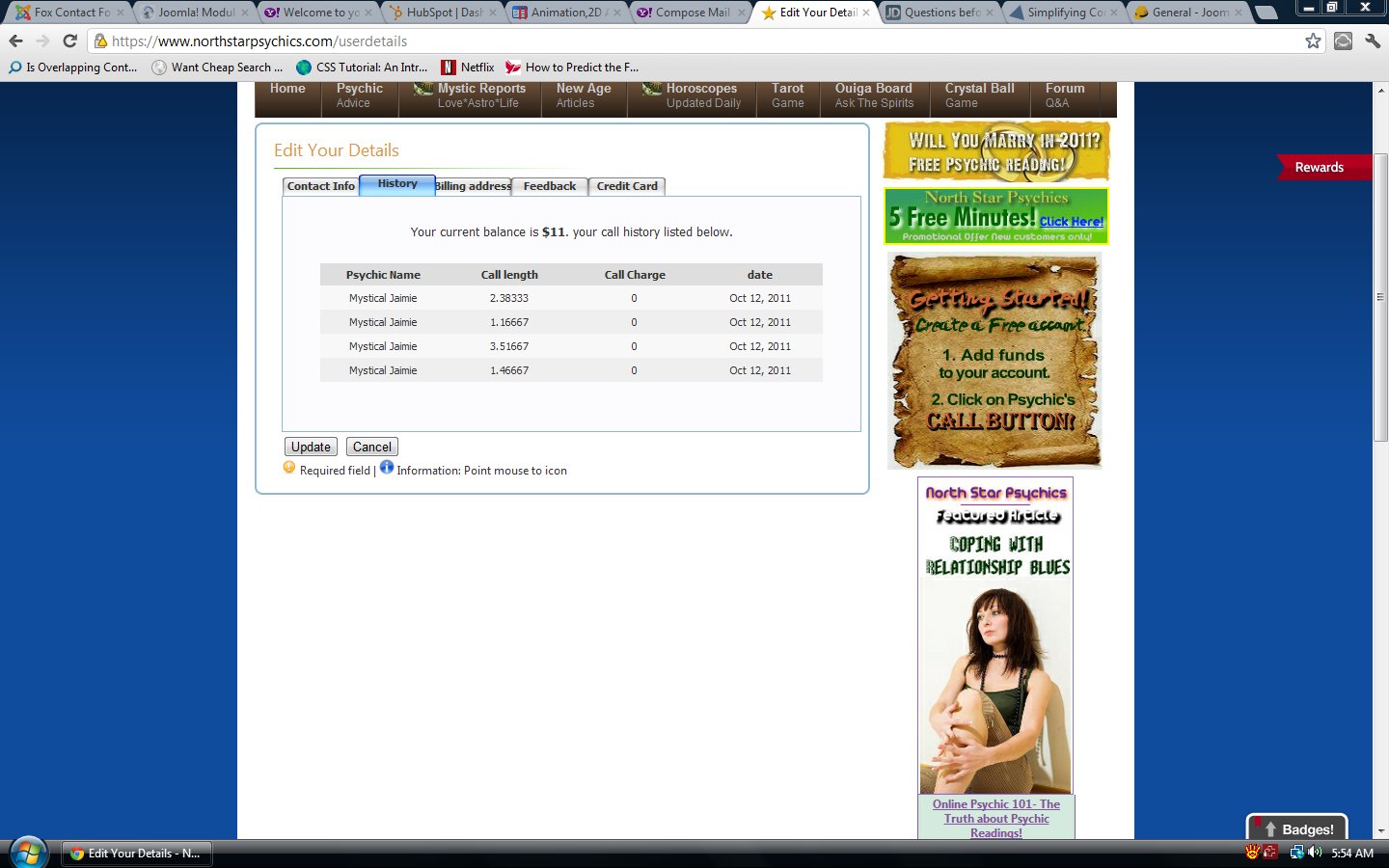Click call length value 2.38333
The height and width of the screenshot is (868, 1389).
click(x=509, y=298)
